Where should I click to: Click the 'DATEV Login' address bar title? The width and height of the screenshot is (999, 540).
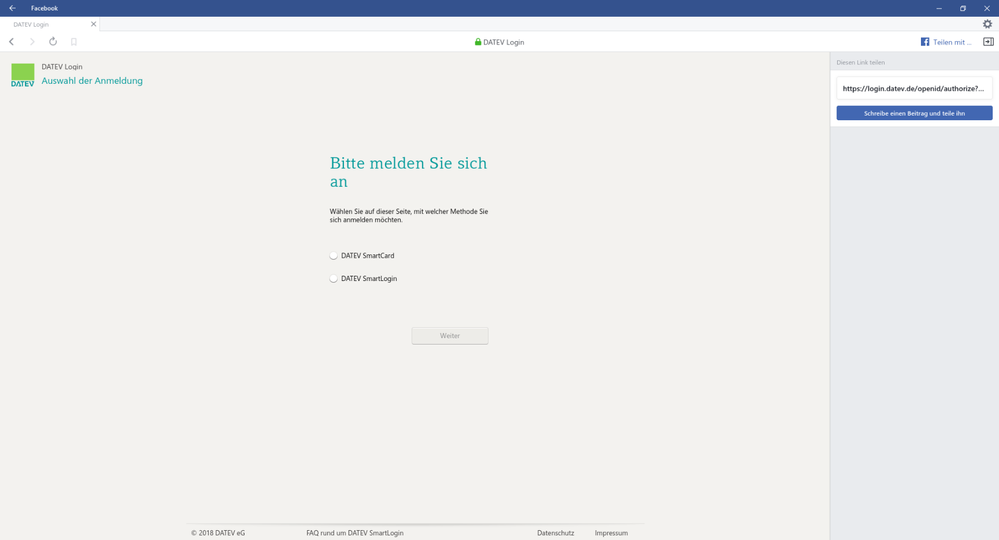[503, 42]
